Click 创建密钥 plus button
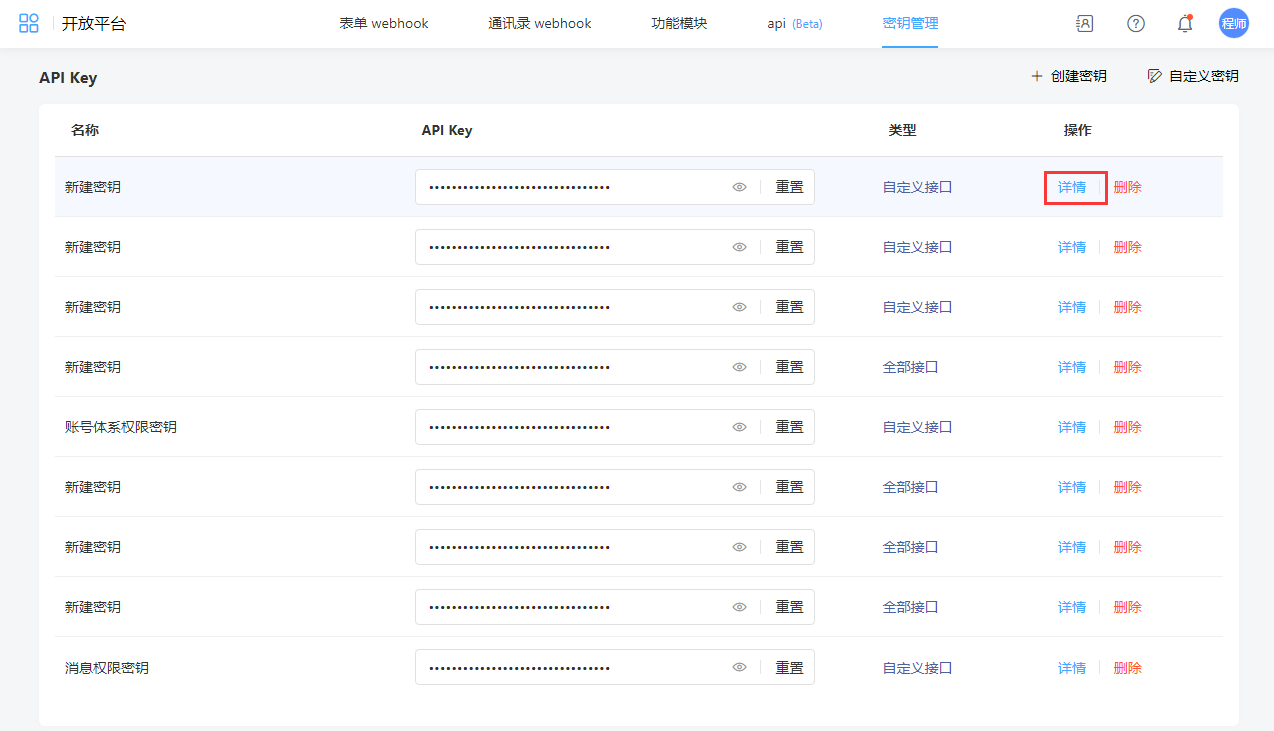The width and height of the screenshot is (1274, 731). tap(1069, 76)
